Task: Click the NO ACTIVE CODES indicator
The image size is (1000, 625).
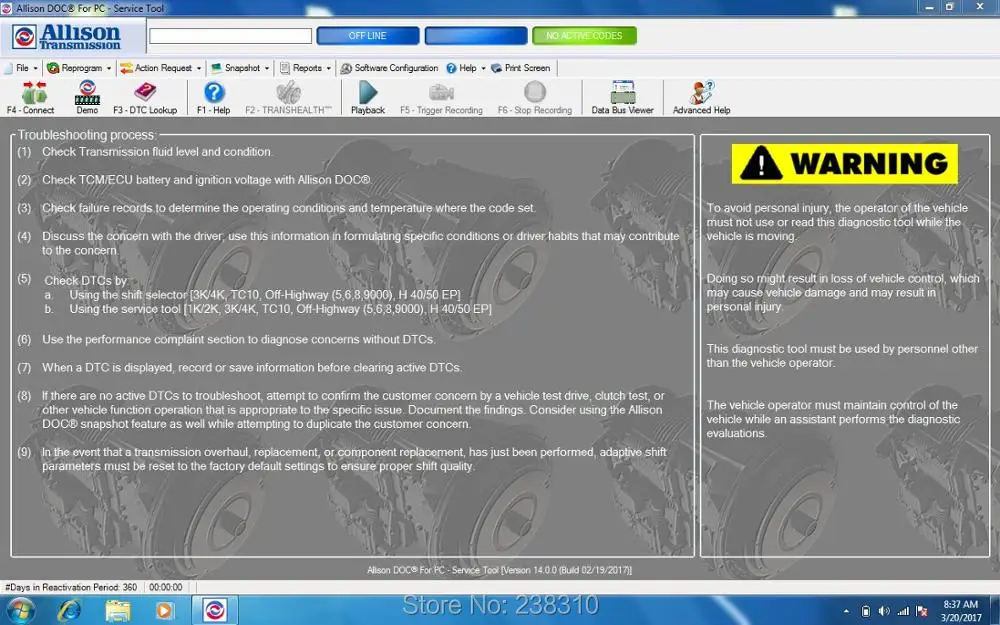Action: (584, 36)
